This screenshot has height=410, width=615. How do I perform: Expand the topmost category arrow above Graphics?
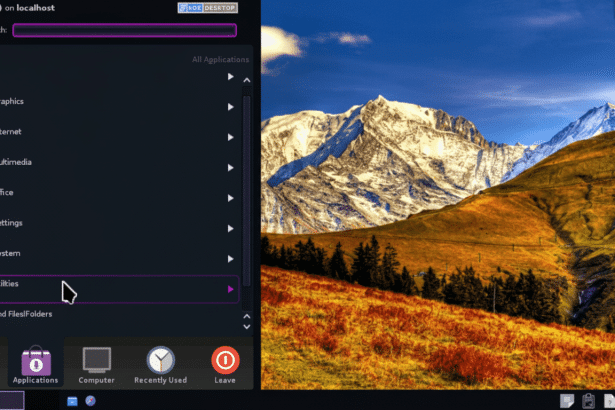pos(231,77)
